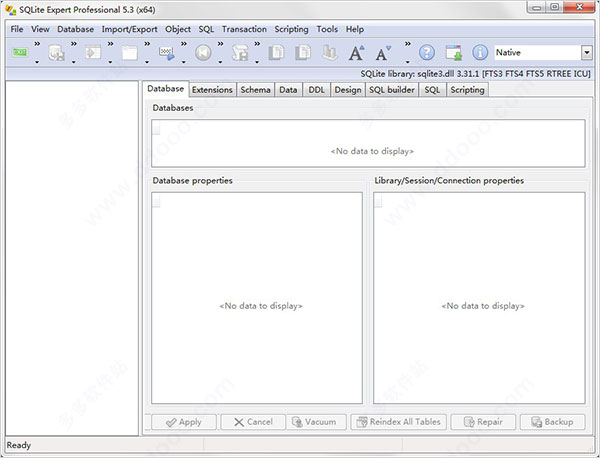Click the Native text in style combo box
The width and height of the screenshot is (600, 458).
(x=508, y=52)
